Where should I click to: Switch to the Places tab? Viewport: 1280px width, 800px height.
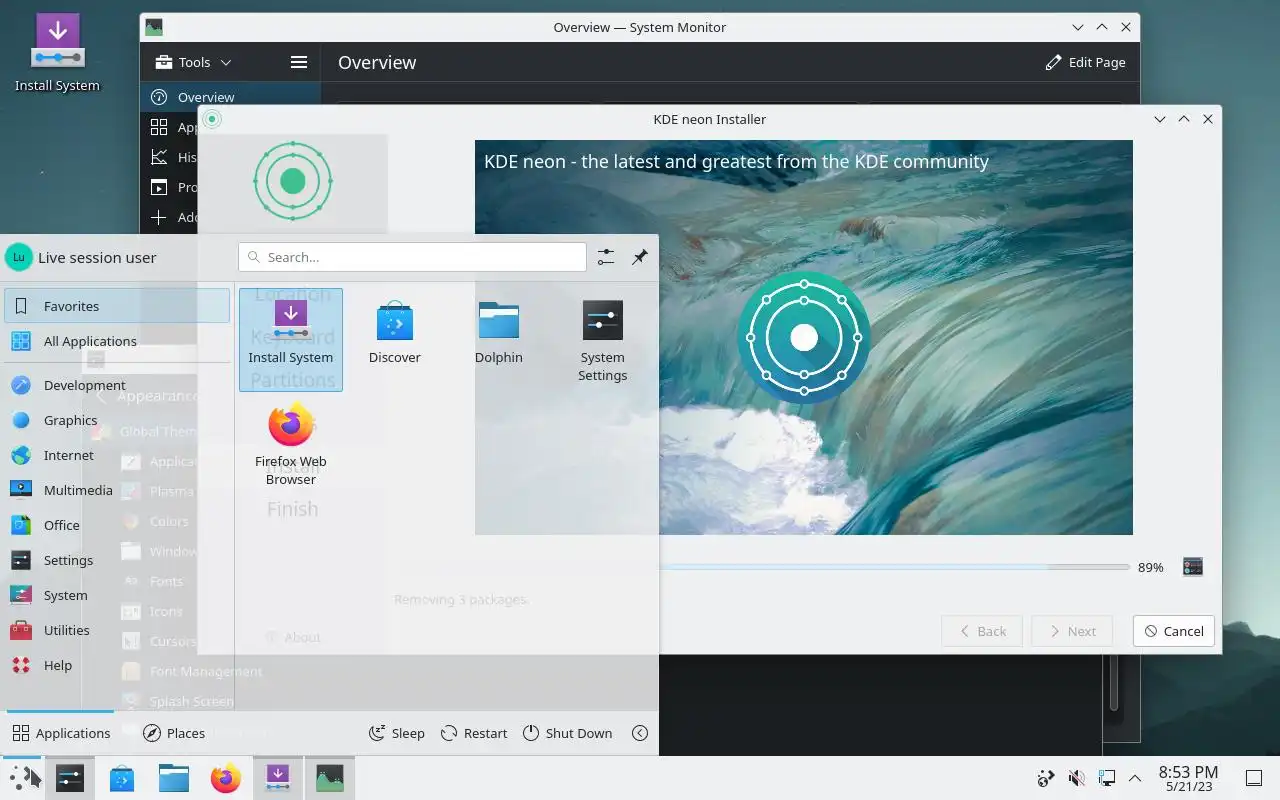pyautogui.click(x=174, y=733)
